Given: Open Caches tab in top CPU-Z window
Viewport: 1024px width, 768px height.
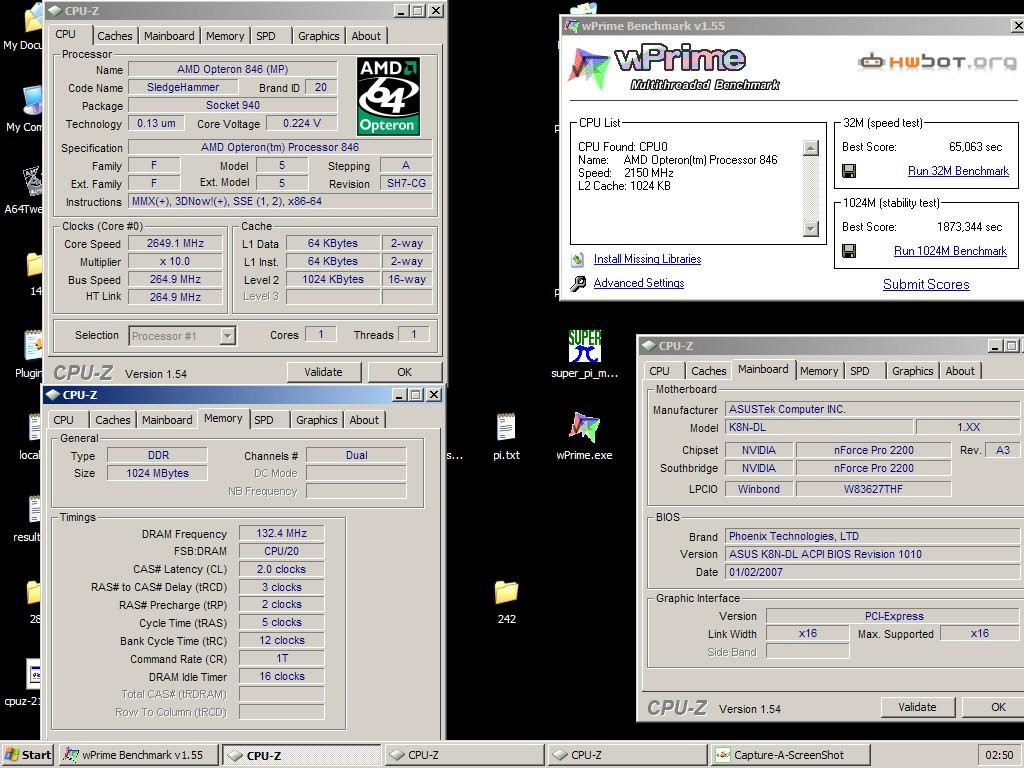Looking at the screenshot, I should coord(115,36).
